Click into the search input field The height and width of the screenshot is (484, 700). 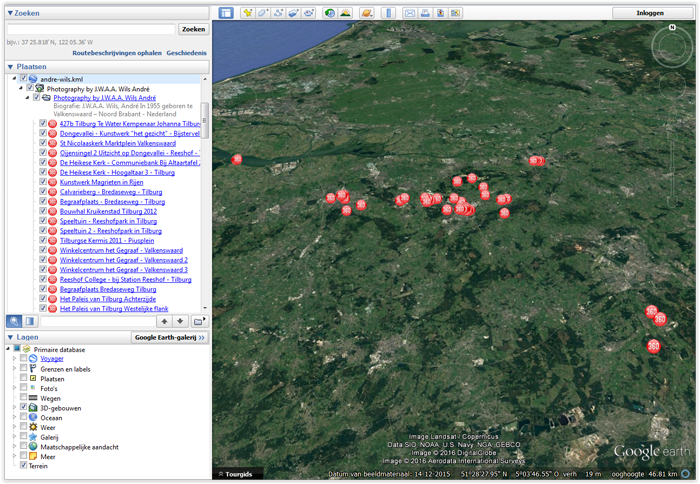pos(91,29)
